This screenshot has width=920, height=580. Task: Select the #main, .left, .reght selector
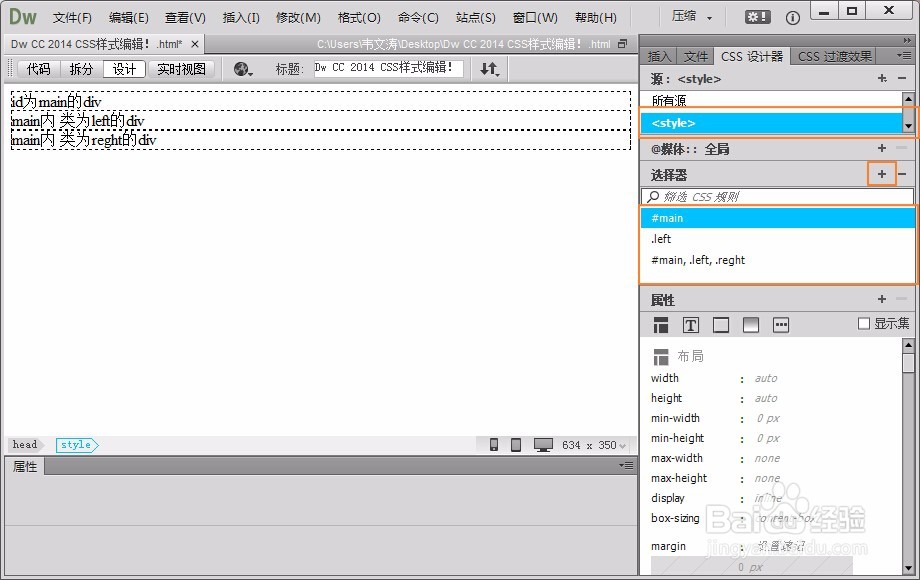[777, 260]
